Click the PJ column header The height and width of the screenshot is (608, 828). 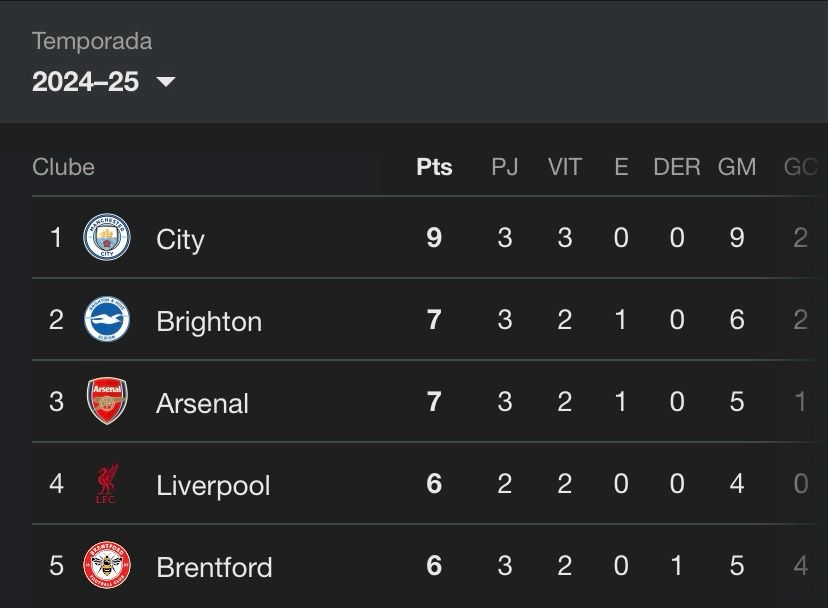click(x=504, y=167)
